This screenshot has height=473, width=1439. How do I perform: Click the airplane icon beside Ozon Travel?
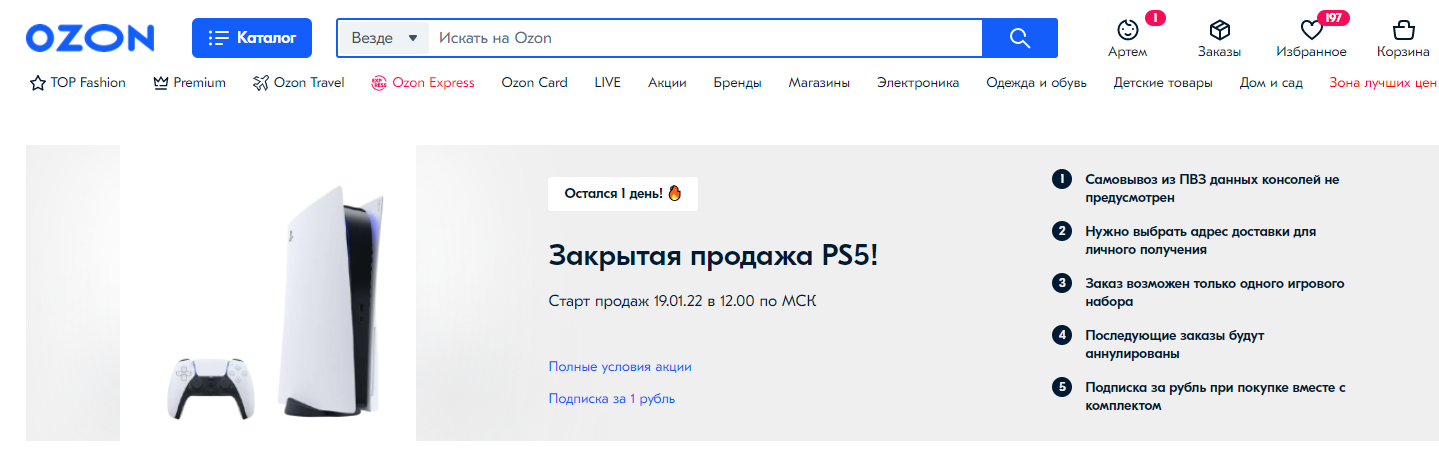click(262, 83)
